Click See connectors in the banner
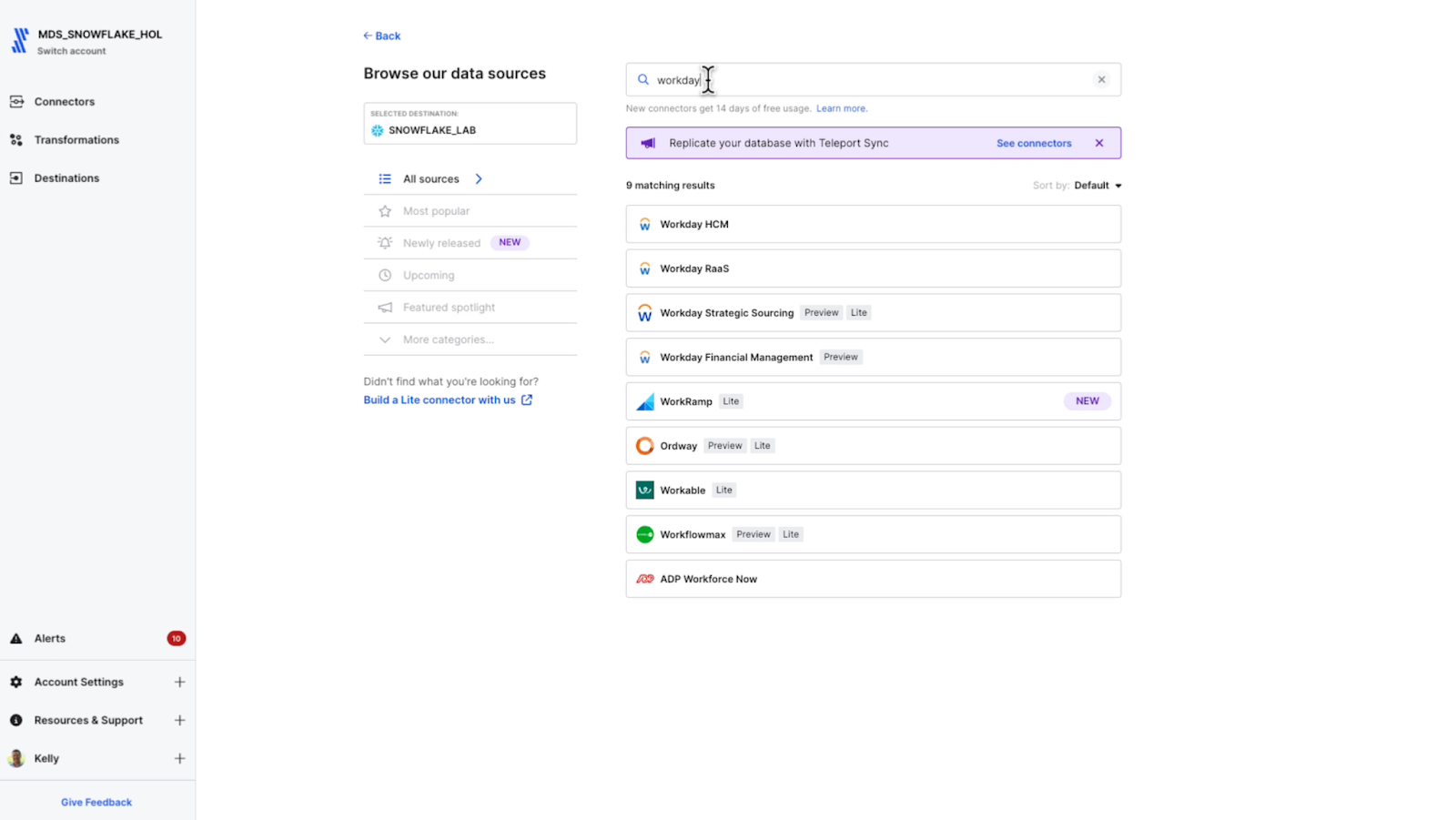1456x820 pixels. click(1034, 143)
